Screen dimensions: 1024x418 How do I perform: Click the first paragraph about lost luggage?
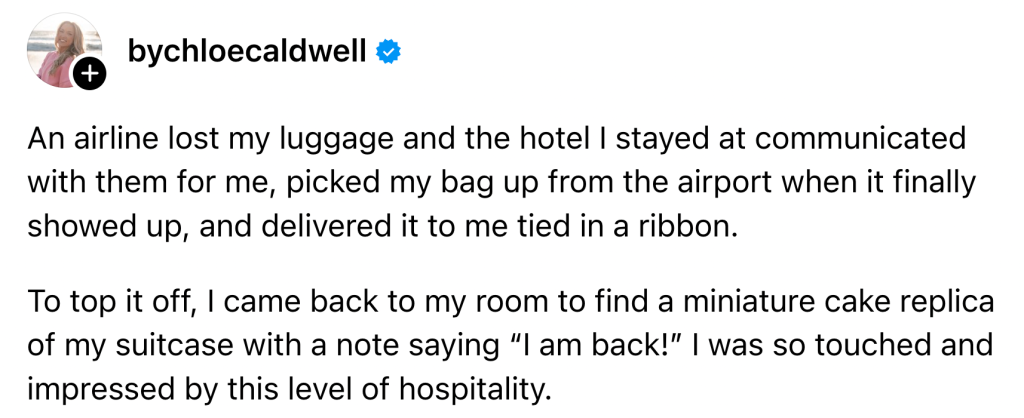(x=500, y=182)
